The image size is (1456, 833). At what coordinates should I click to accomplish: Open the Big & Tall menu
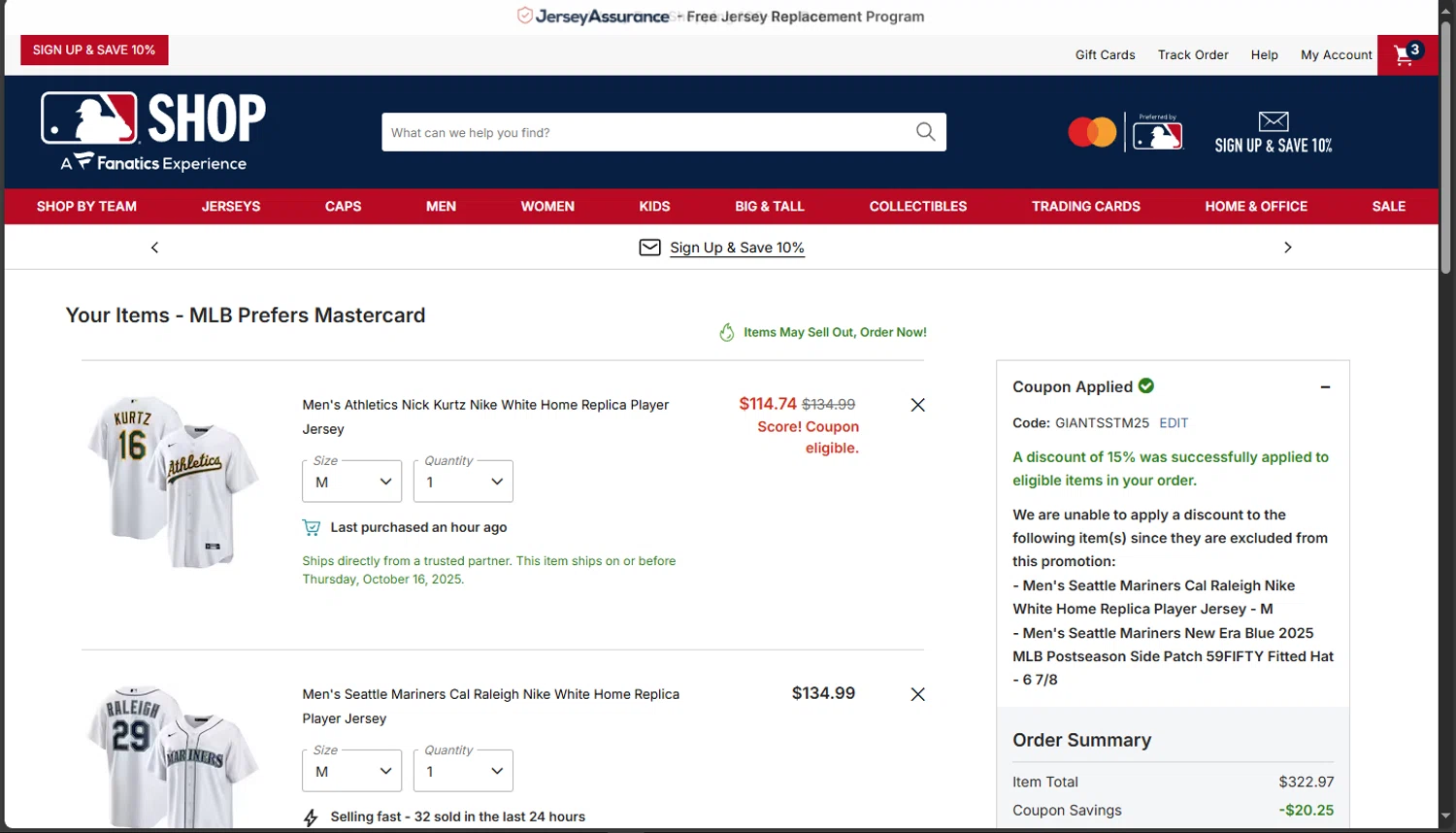point(770,206)
